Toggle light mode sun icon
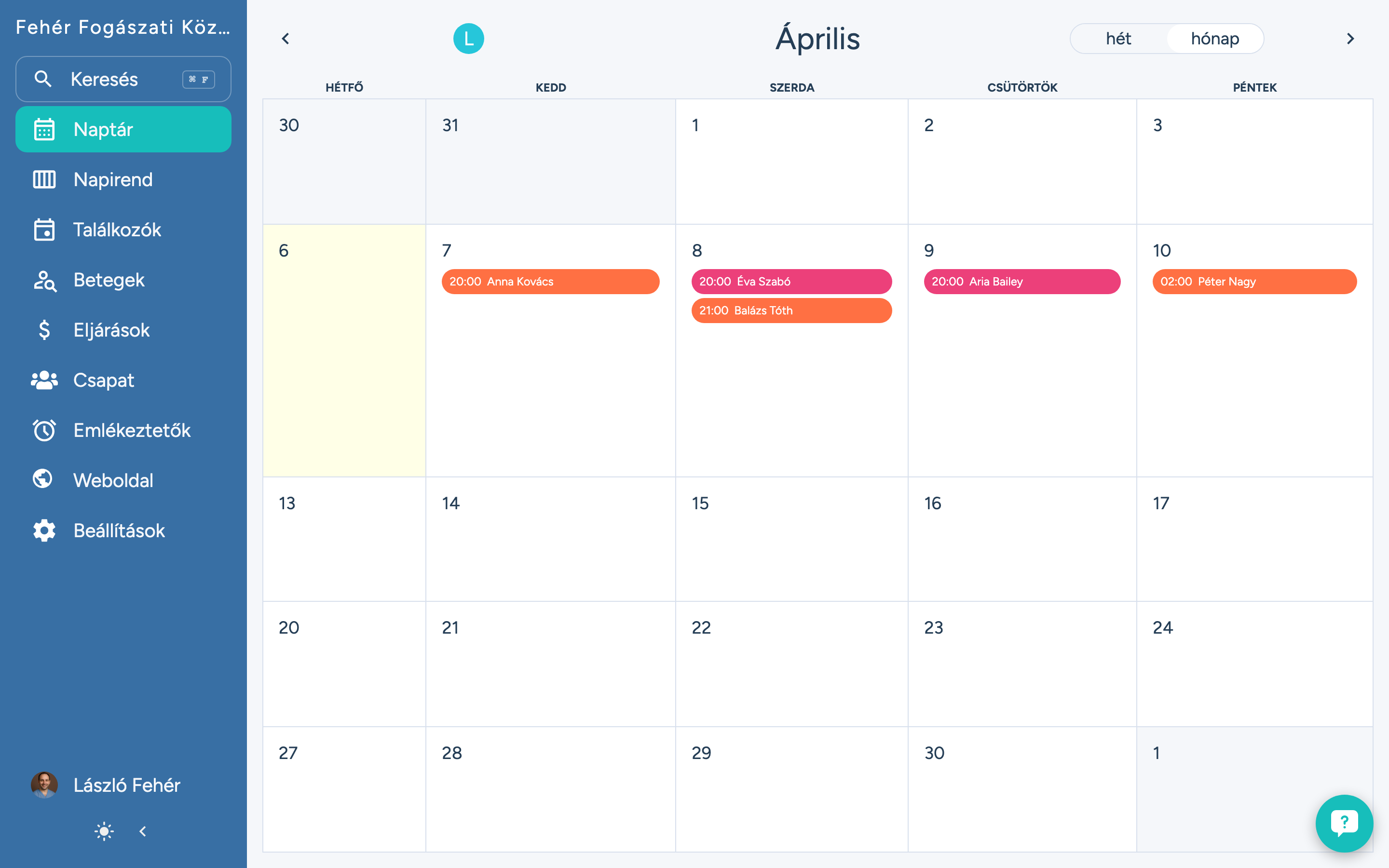This screenshot has height=868, width=1389. pyautogui.click(x=104, y=831)
